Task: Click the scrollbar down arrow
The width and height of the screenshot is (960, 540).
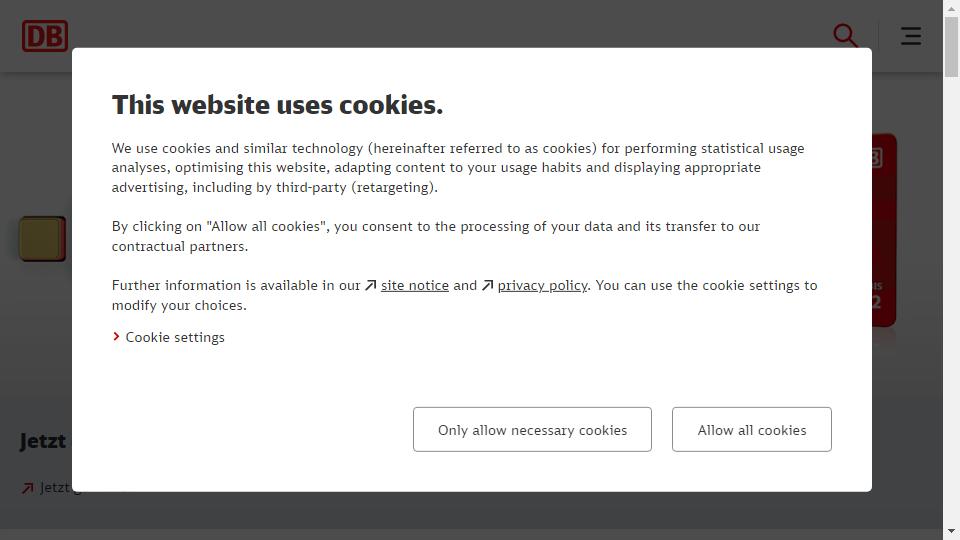Action: pyautogui.click(x=951, y=531)
